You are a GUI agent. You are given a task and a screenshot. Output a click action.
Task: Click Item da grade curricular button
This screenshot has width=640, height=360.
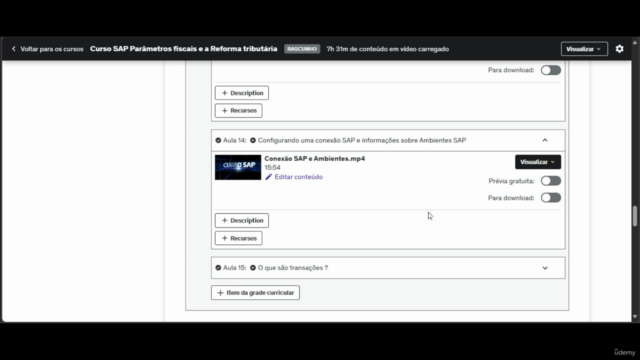pyautogui.click(x=255, y=293)
